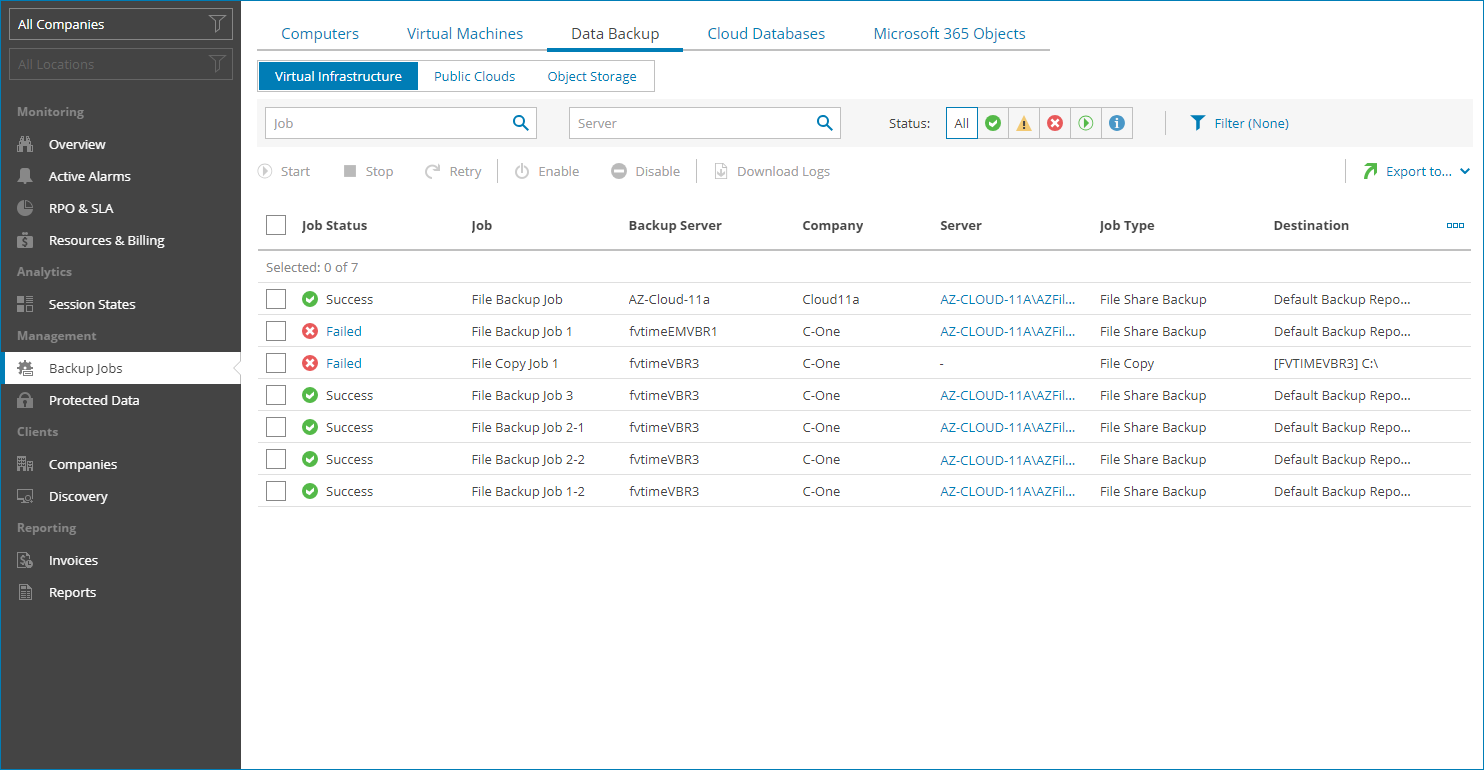Filter jobs by Success status icon

click(993, 122)
